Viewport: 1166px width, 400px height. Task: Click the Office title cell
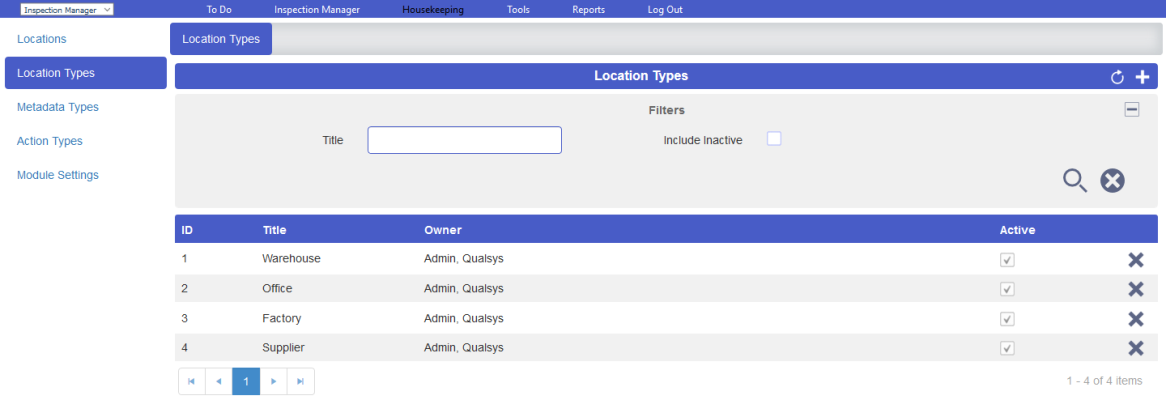coord(277,288)
